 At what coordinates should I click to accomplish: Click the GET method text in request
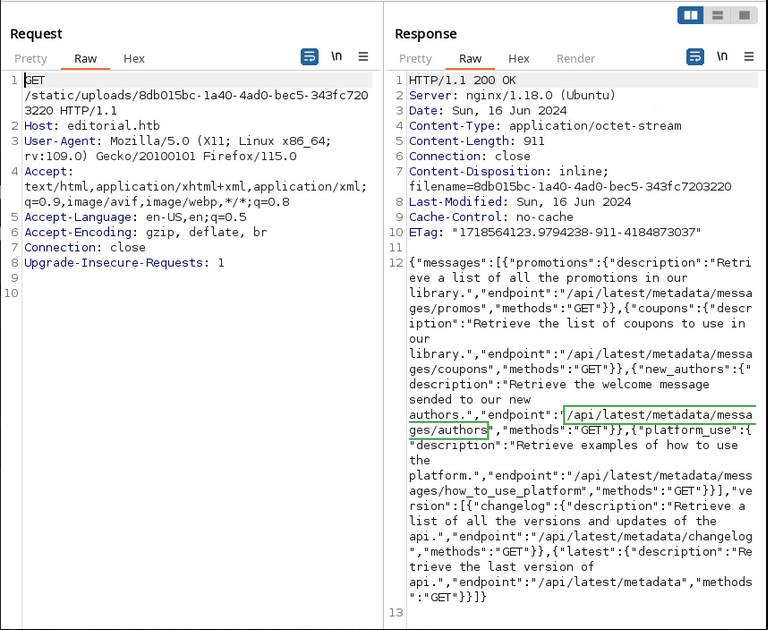[x=35, y=80]
